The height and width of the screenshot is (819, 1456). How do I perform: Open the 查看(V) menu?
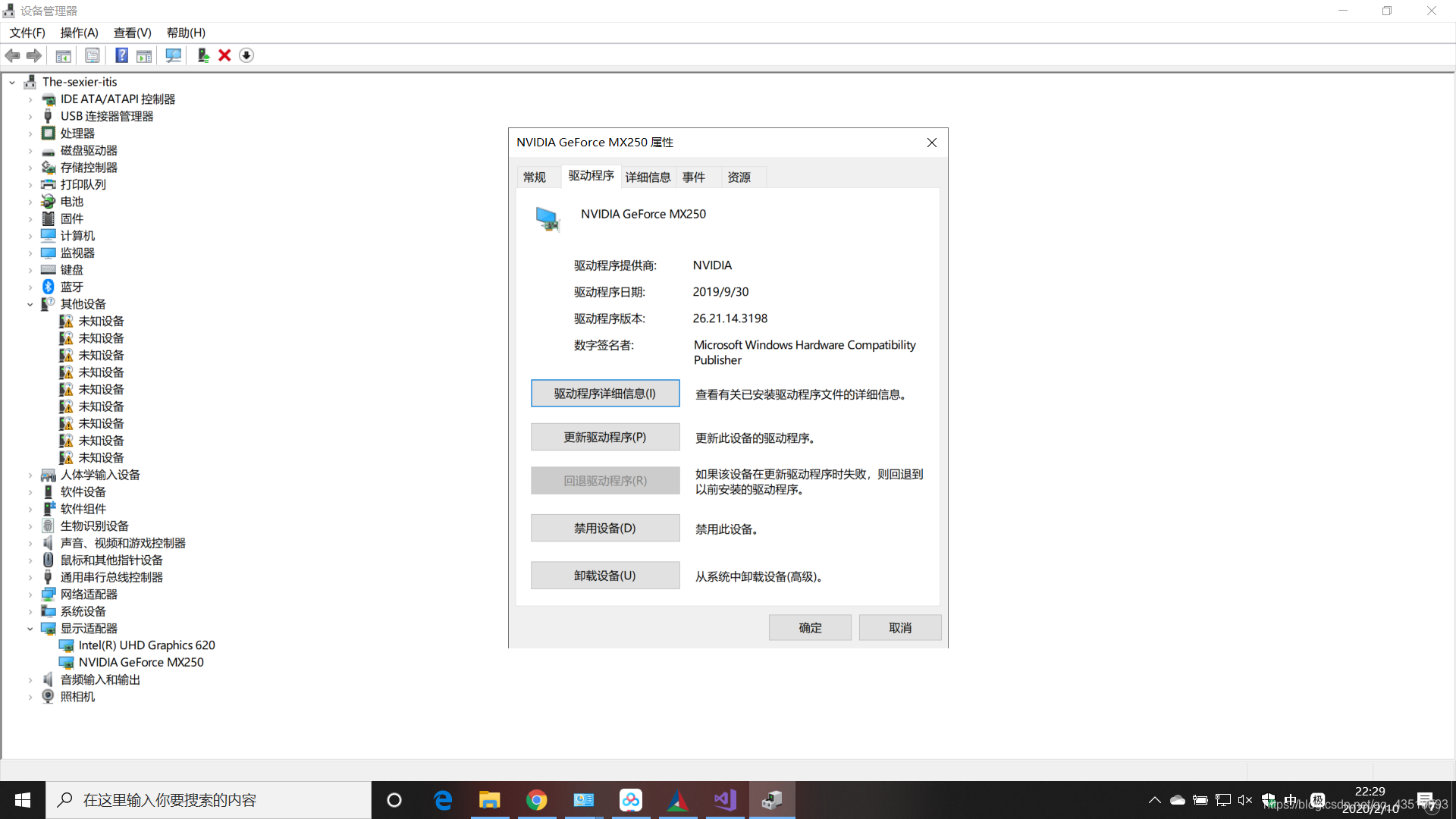[x=133, y=33]
